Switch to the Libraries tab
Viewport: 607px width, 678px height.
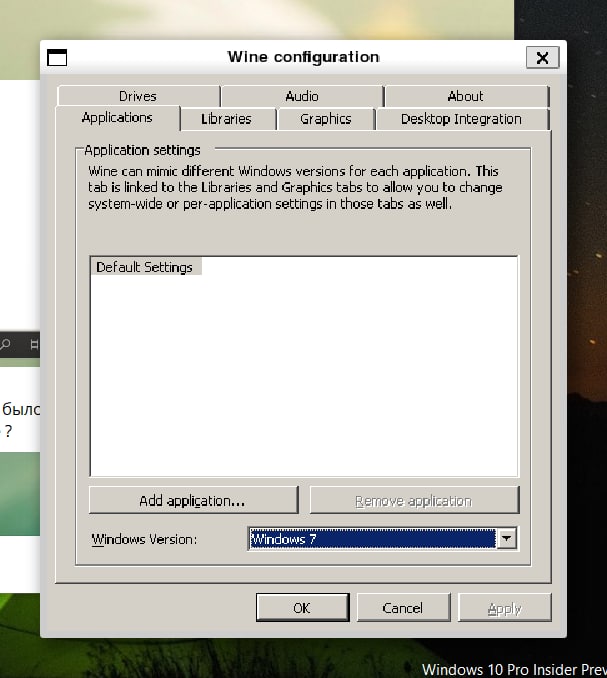227,119
